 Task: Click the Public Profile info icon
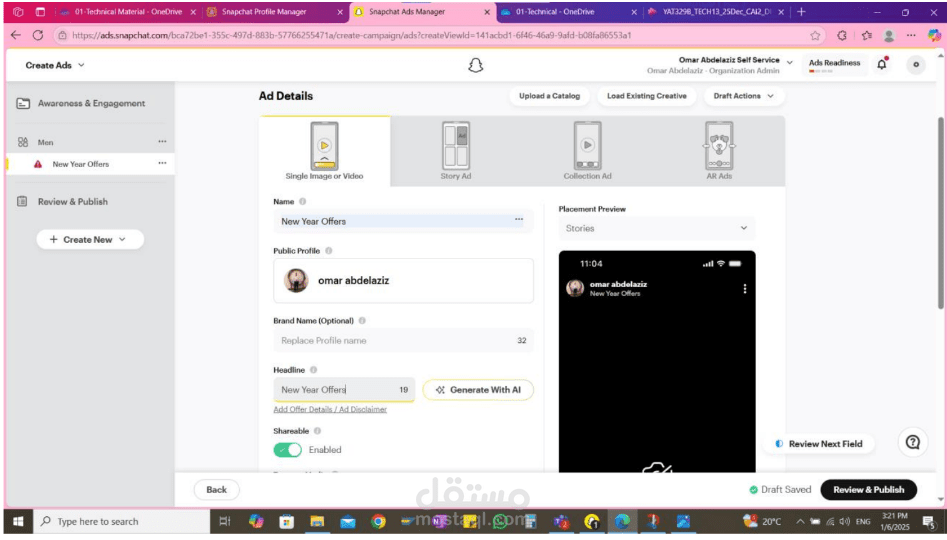(x=329, y=251)
